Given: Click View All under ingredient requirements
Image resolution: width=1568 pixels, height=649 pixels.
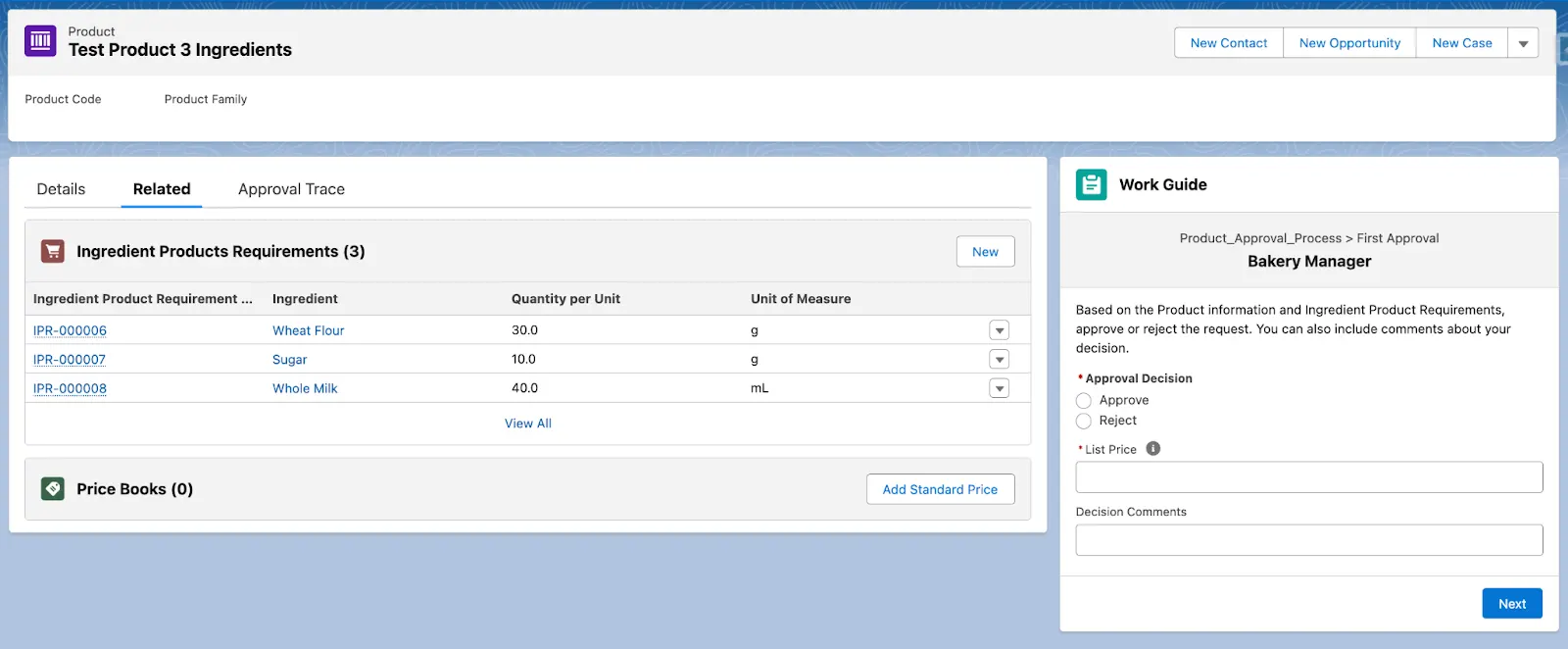Looking at the screenshot, I should click(x=527, y=424).
